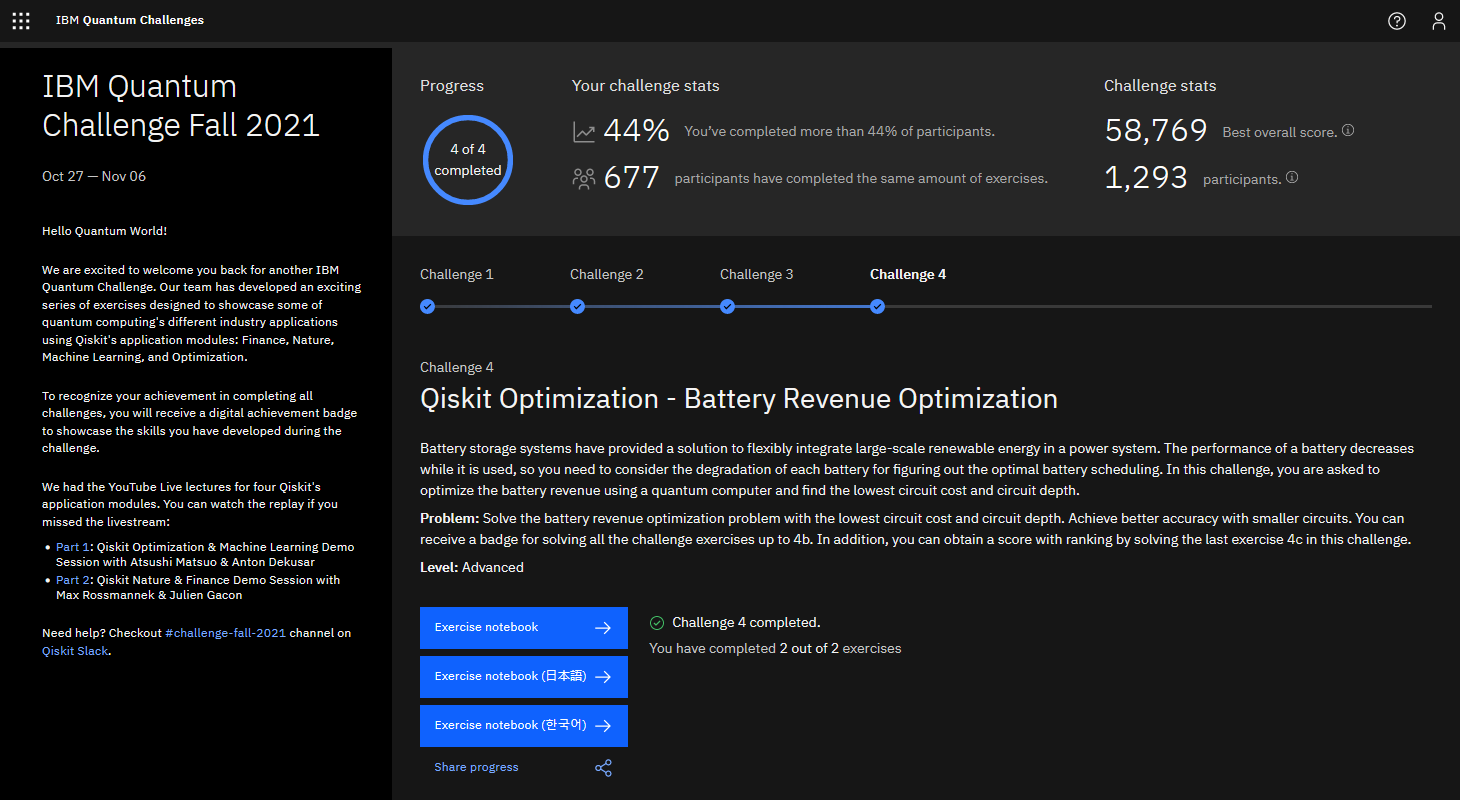1460x800 pixels.
Task: Click the 44% completion stat
Action: 636,131
